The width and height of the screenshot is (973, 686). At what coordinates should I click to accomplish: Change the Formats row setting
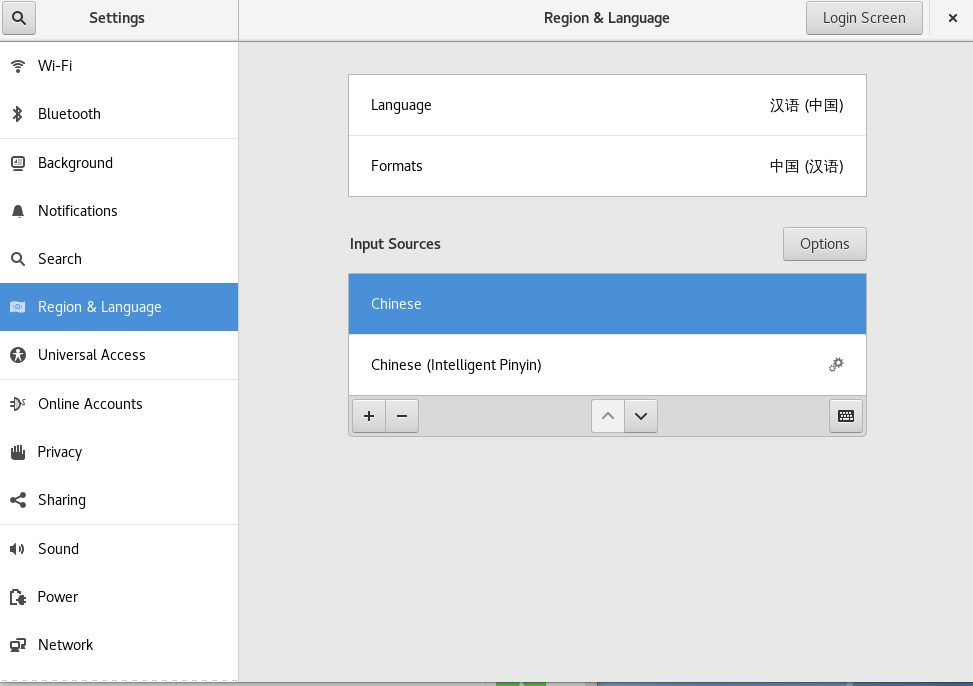[x=608, y=166]
